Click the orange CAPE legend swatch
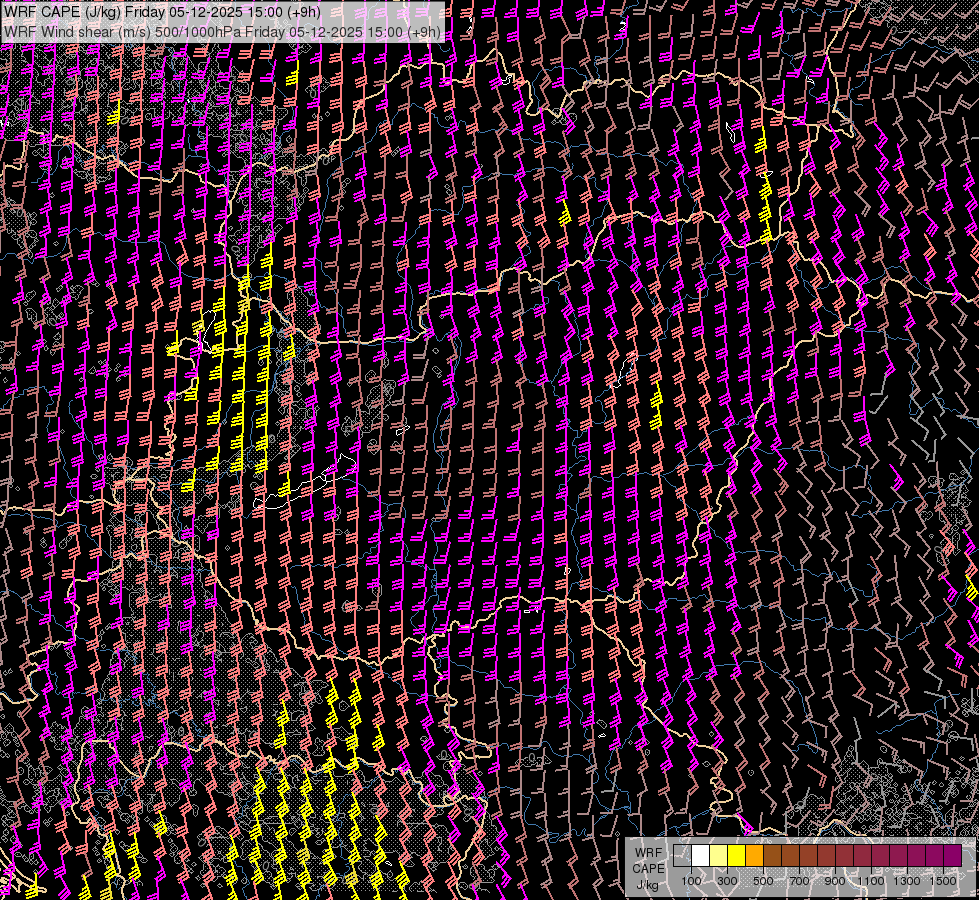979x900 pixels. (755, 856)
